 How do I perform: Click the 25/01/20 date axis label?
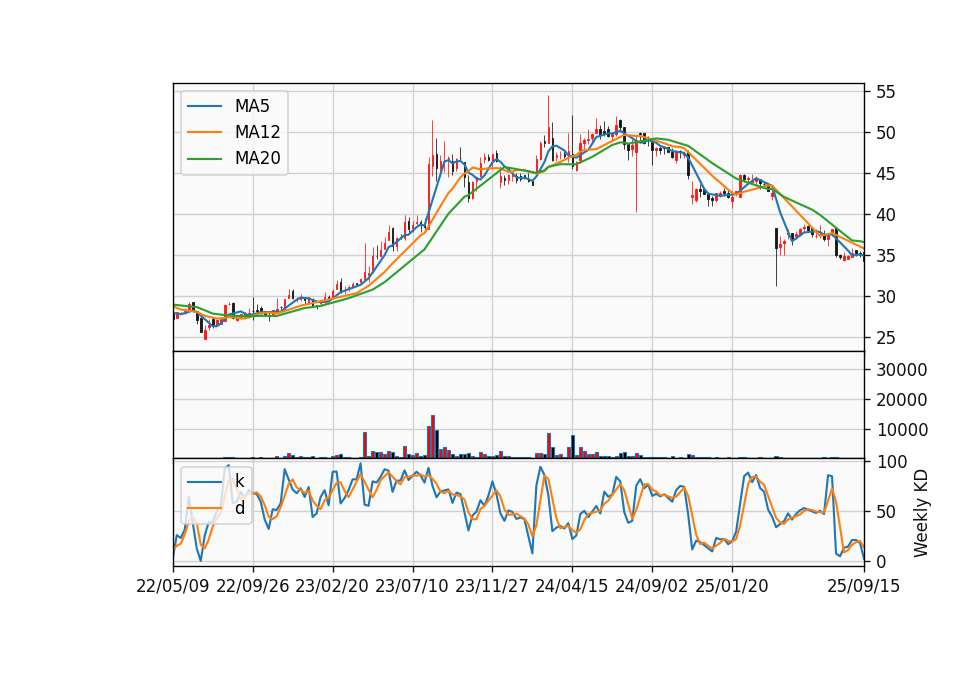click(732, 586)
